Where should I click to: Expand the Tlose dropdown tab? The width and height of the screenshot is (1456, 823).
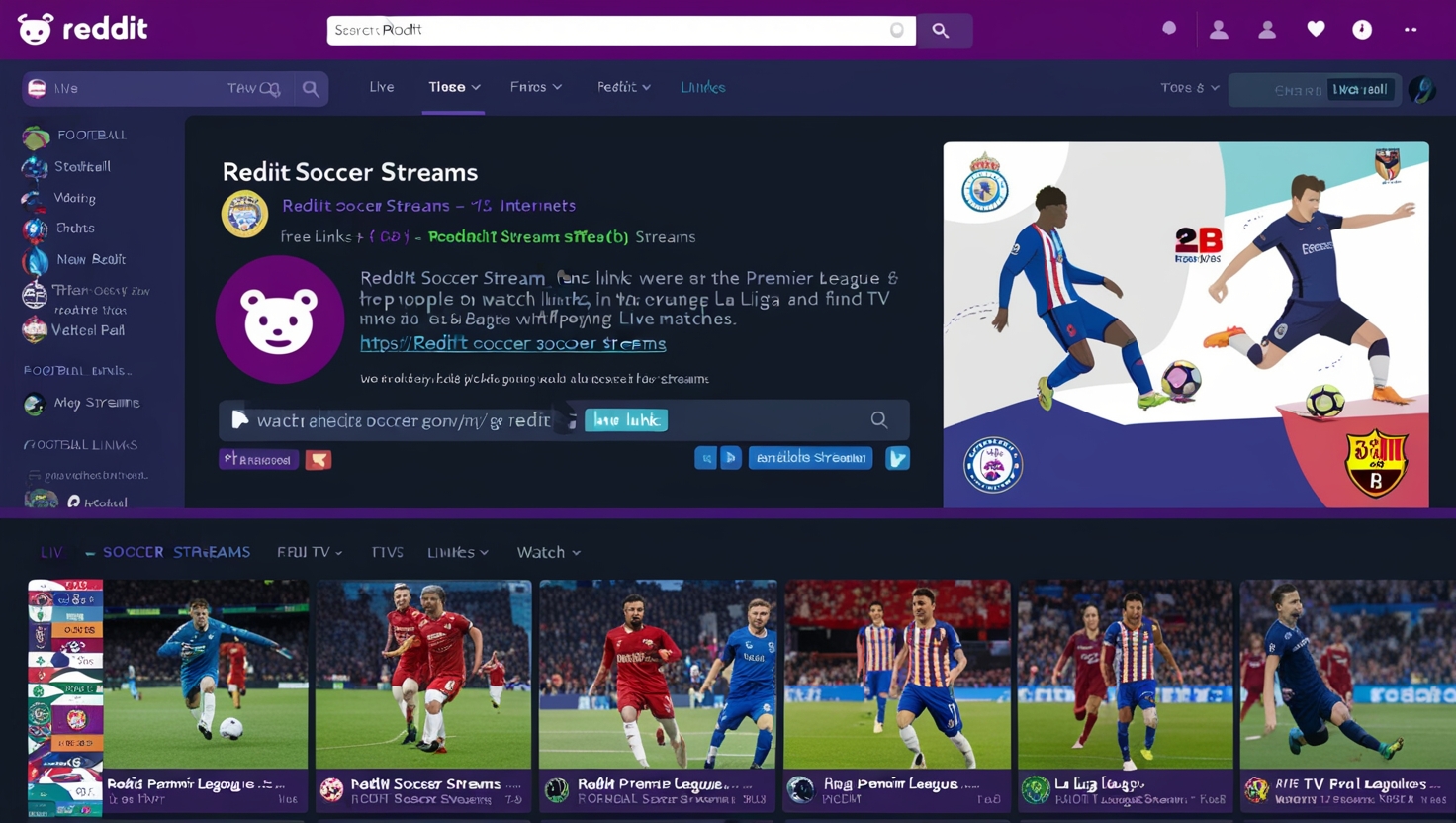pyautogui.click(x=454, y=87)
